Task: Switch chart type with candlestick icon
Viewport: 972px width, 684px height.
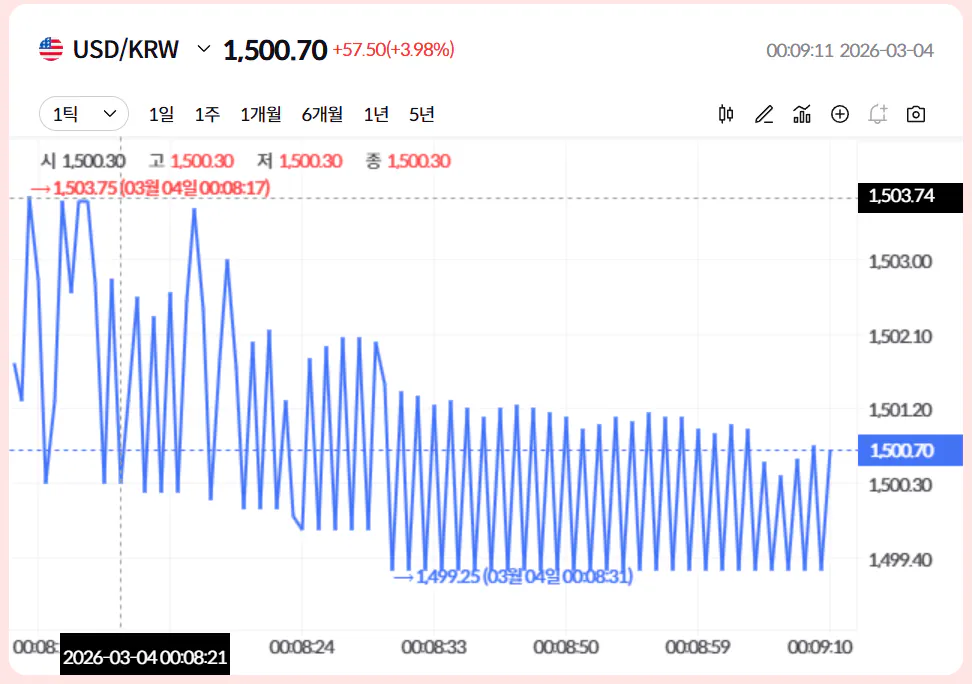Action: pos(726,114)
